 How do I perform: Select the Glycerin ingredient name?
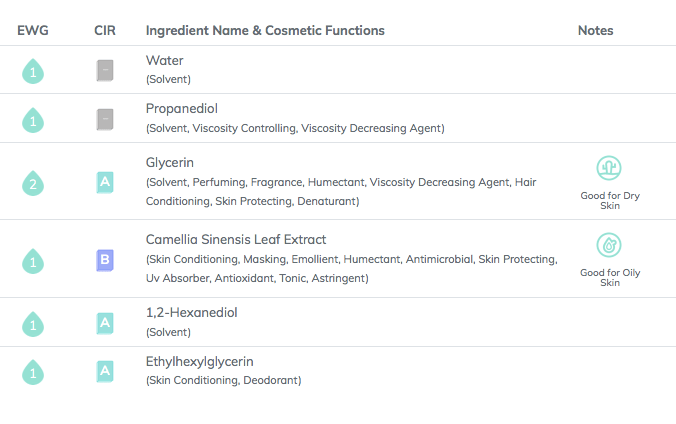(x=170, y=162)
